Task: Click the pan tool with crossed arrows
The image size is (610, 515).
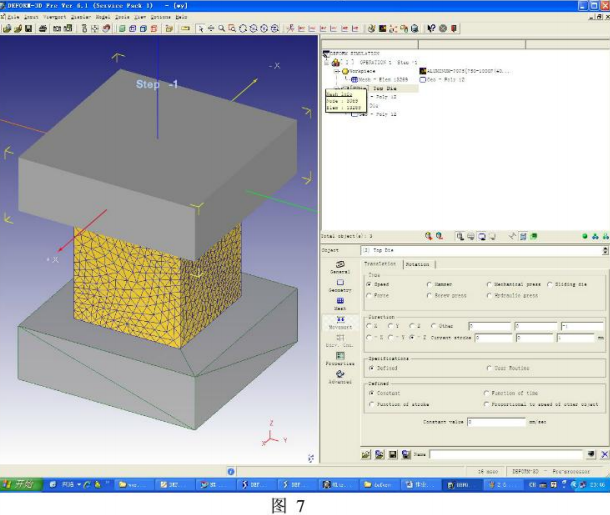Action: tap(211, 28)
